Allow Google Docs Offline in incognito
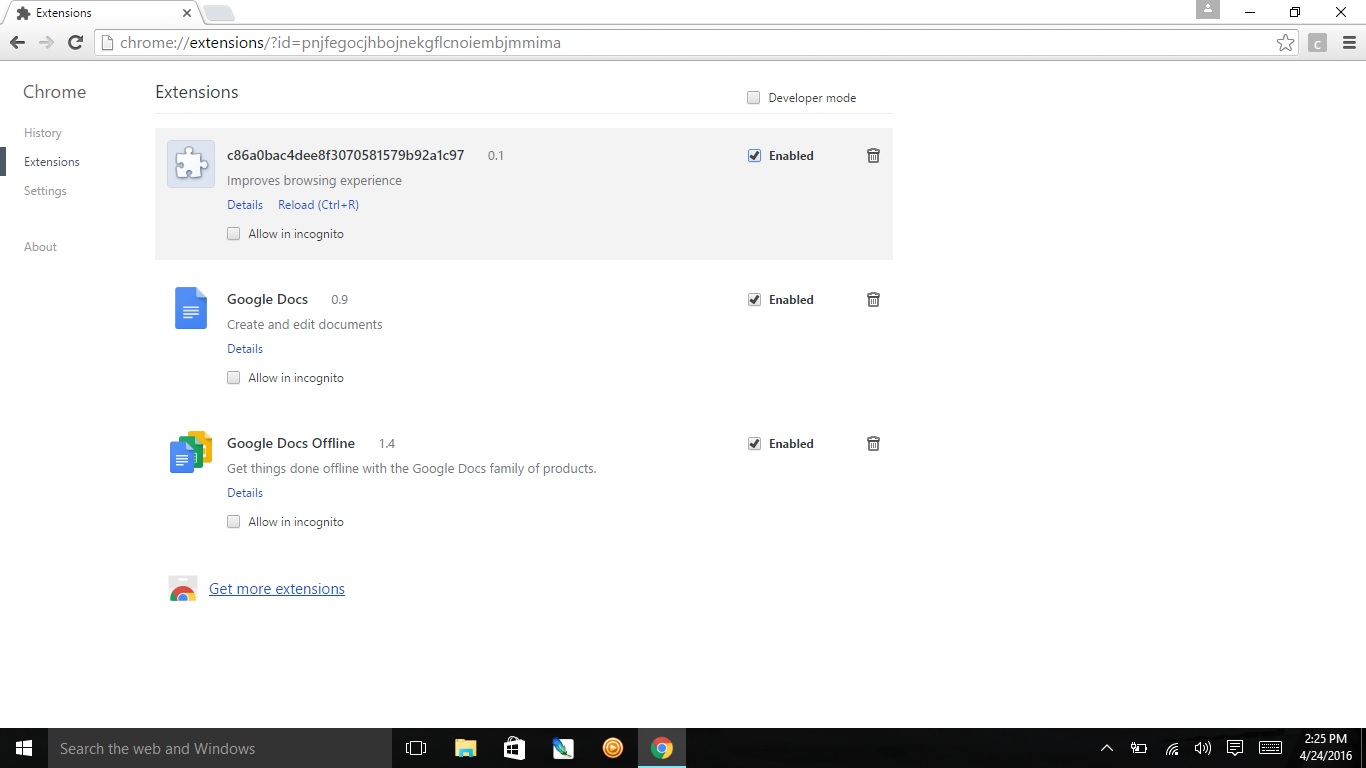 click(233, 522)
